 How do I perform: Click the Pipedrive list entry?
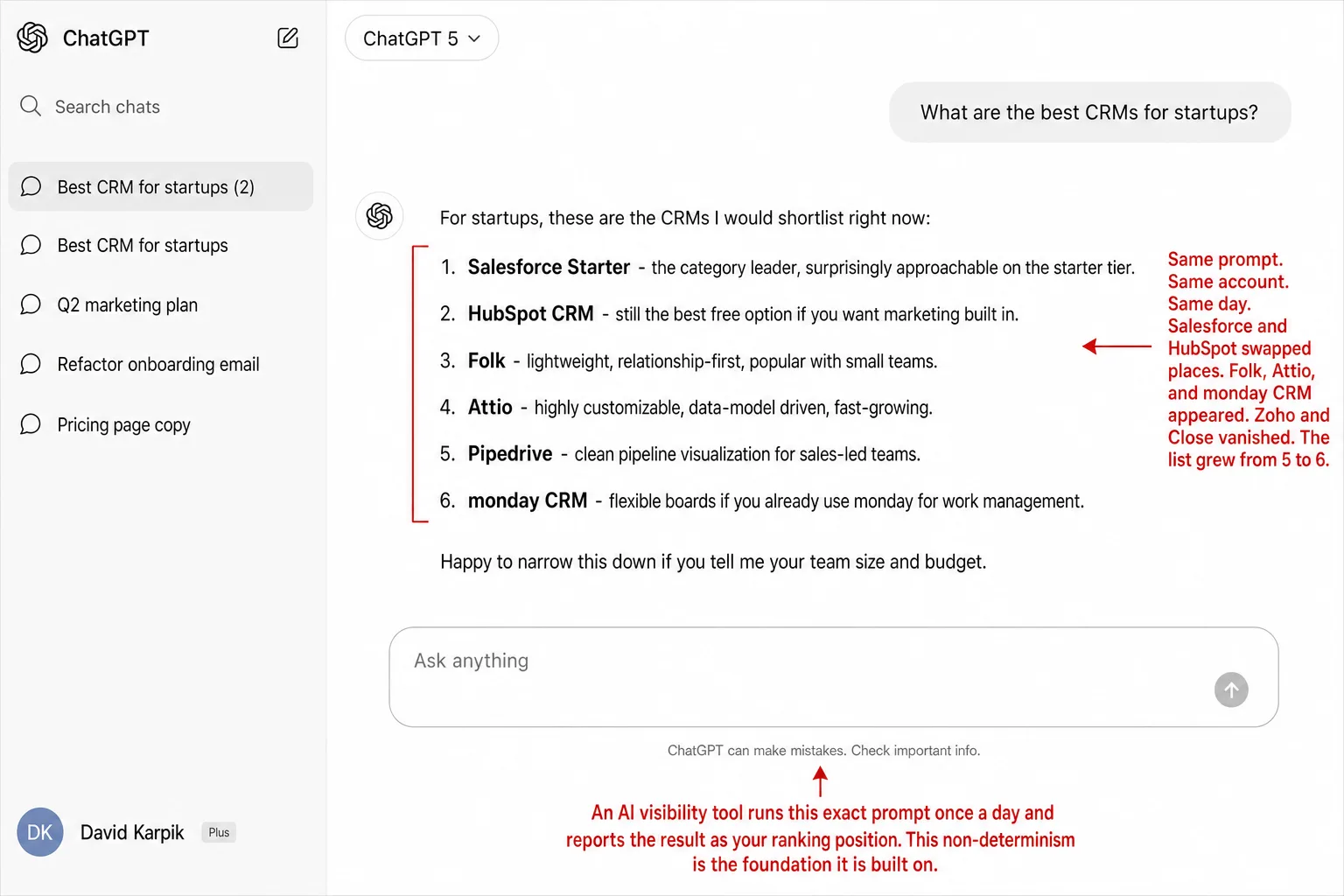coord(680,453)
